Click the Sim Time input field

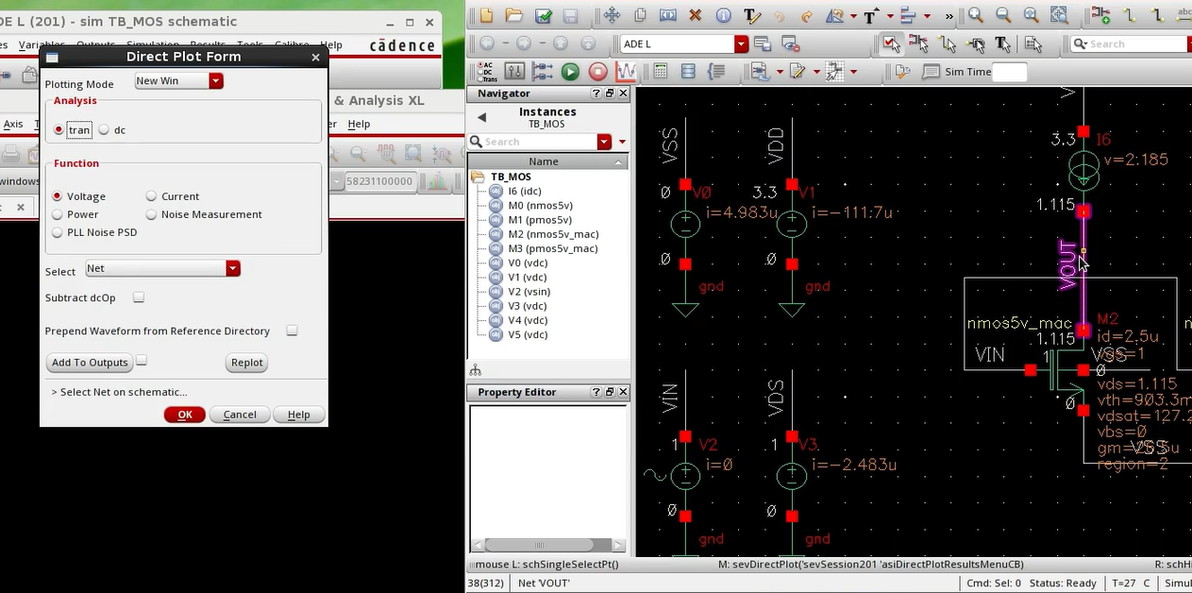1009,72
